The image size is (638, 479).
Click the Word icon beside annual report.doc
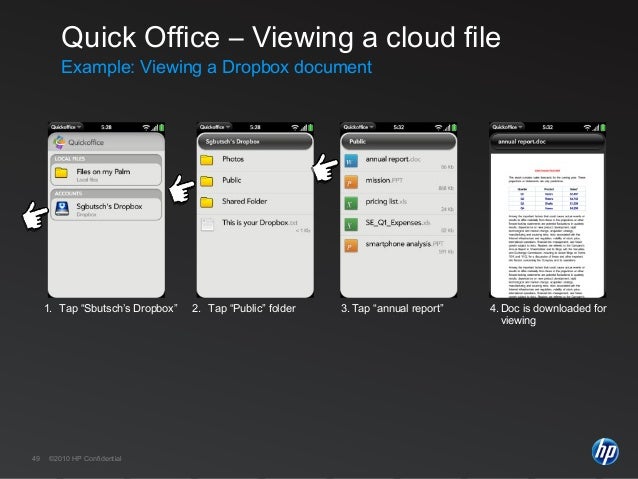click(x=350, y=161)
